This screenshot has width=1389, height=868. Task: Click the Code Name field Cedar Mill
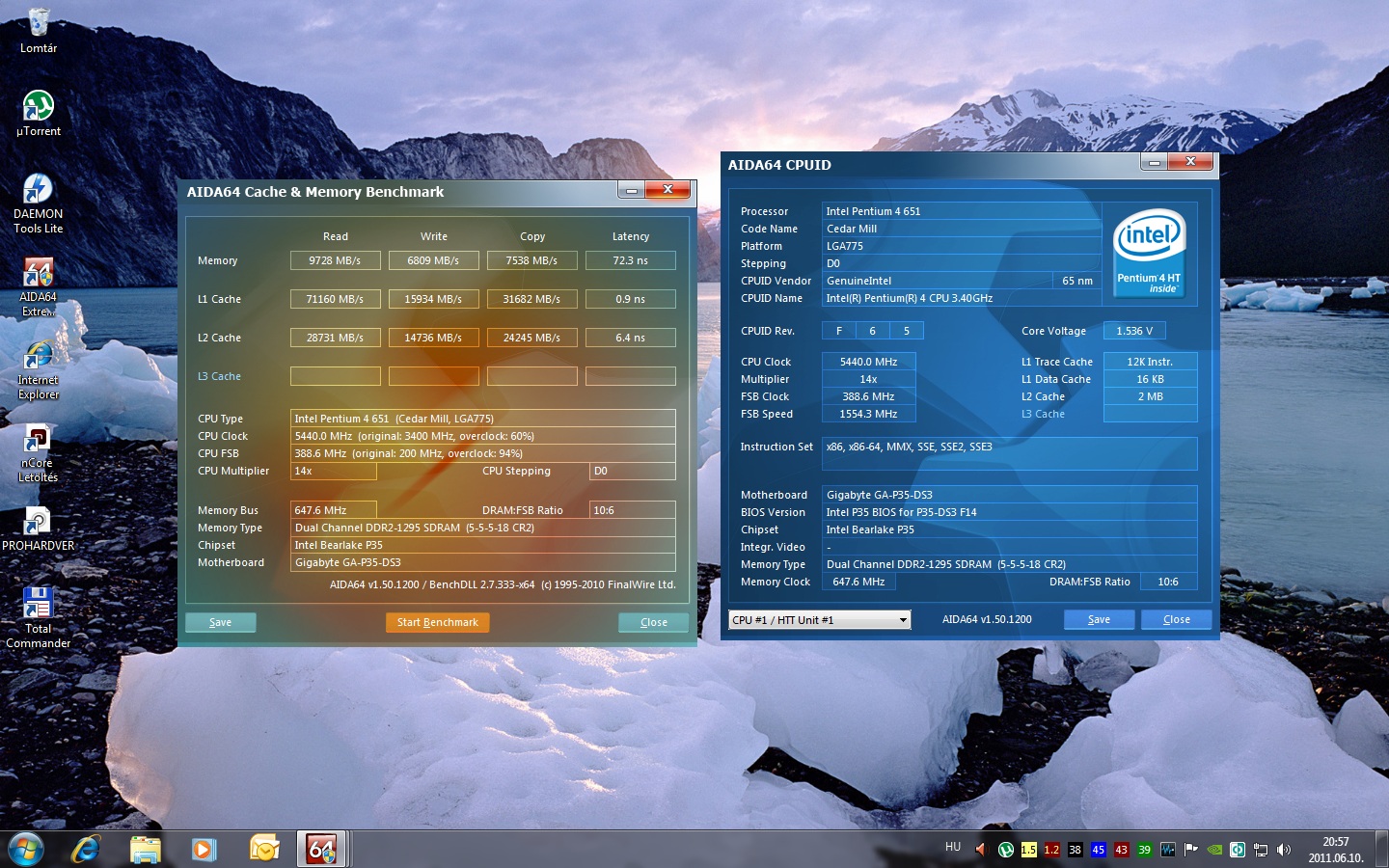(962, 229)
